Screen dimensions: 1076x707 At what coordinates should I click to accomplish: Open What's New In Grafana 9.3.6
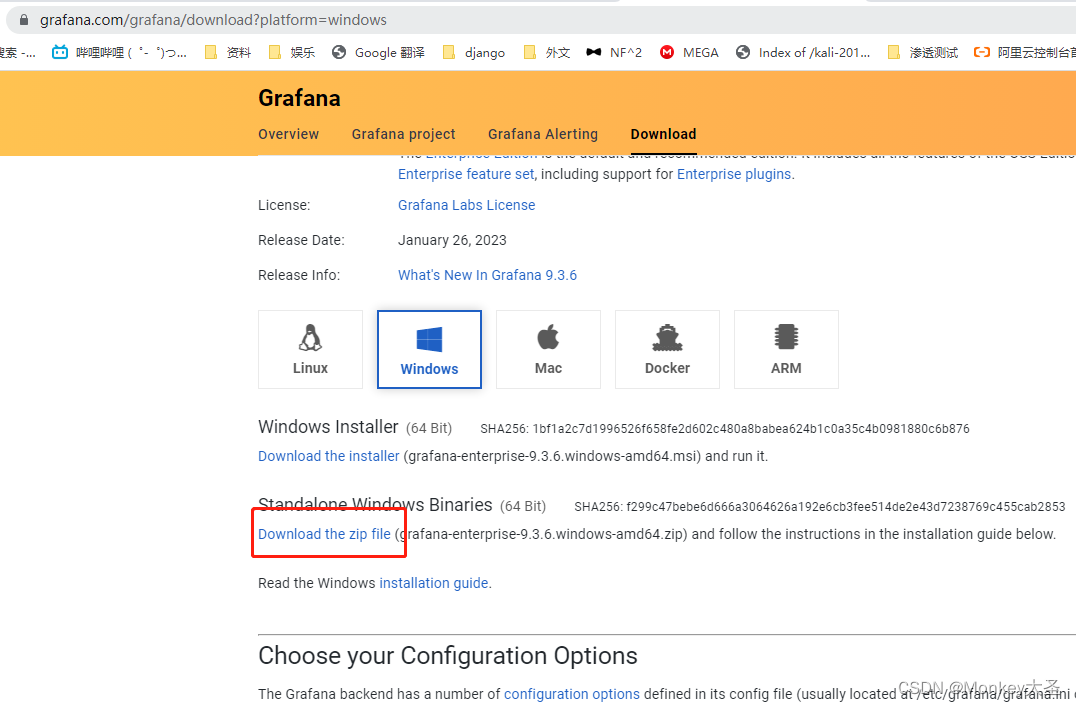(x=487, y=275)
